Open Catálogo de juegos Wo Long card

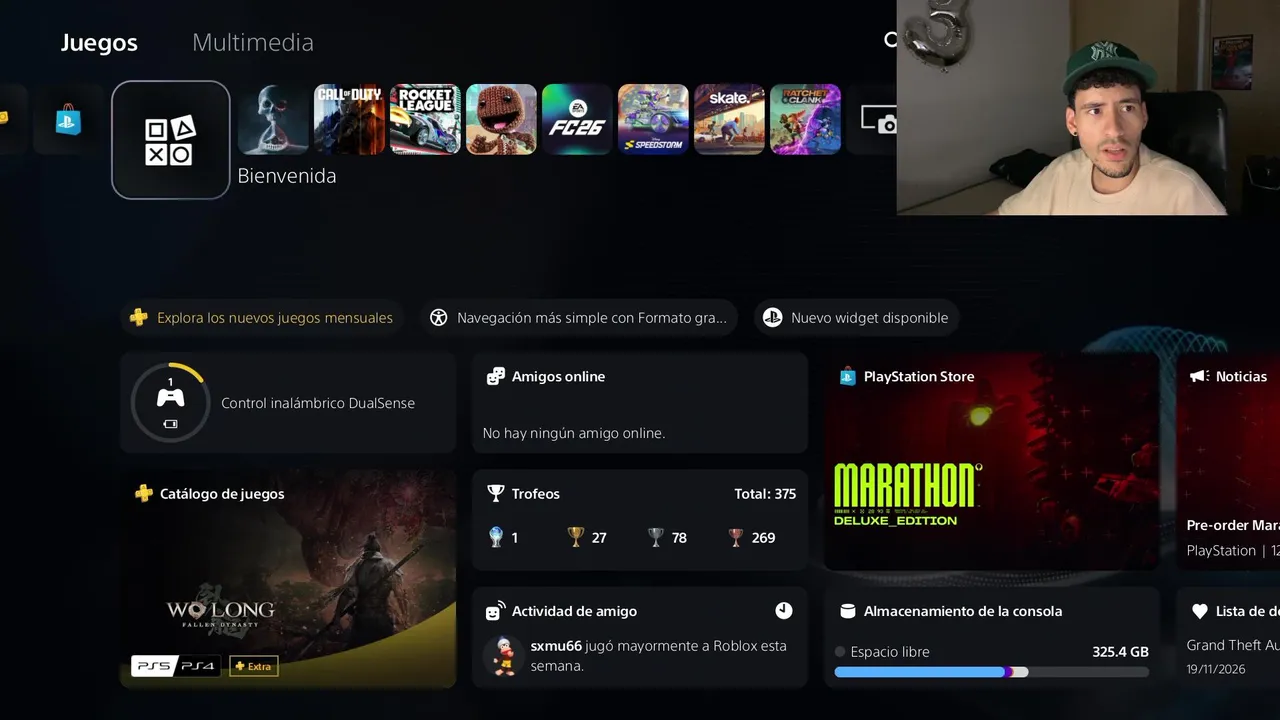288,579
